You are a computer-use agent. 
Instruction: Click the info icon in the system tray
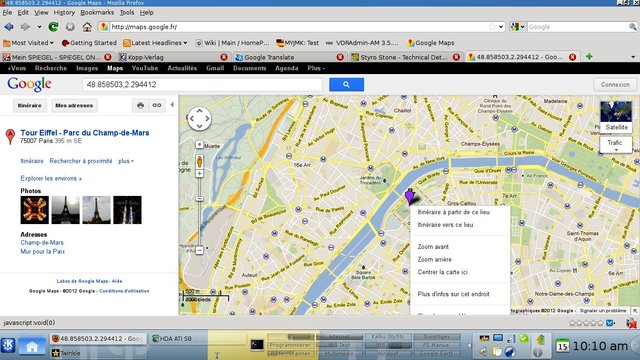coord(538,352)
